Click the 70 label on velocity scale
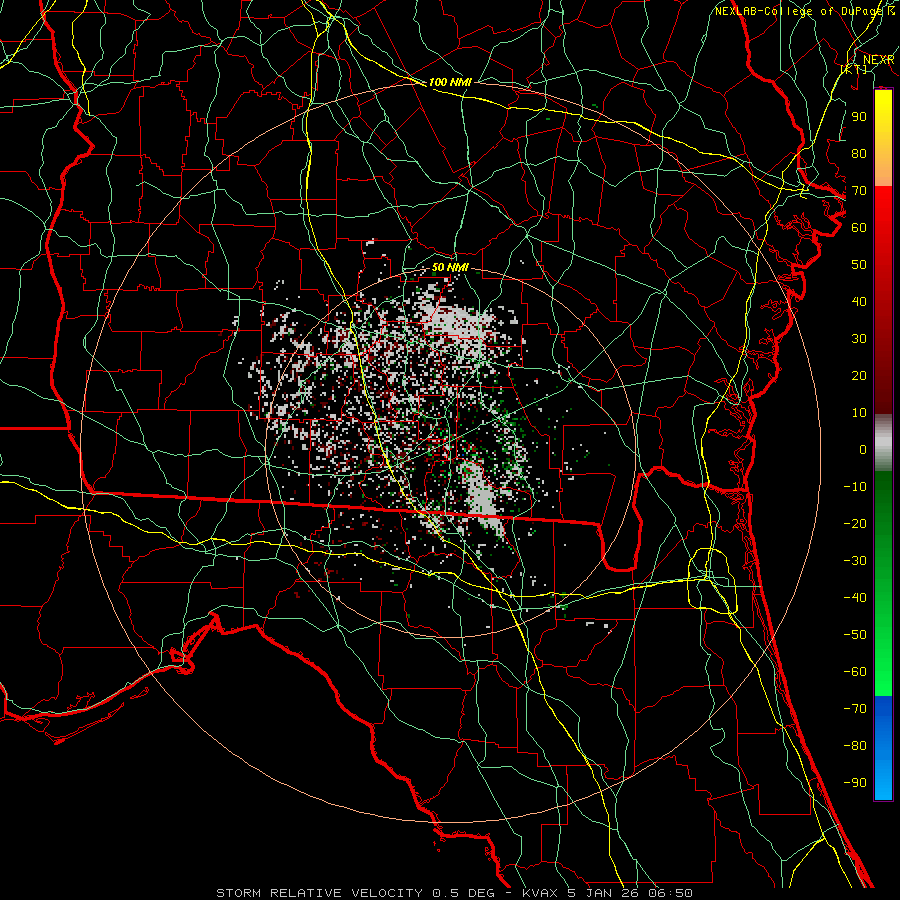 (x=859, y=191)
